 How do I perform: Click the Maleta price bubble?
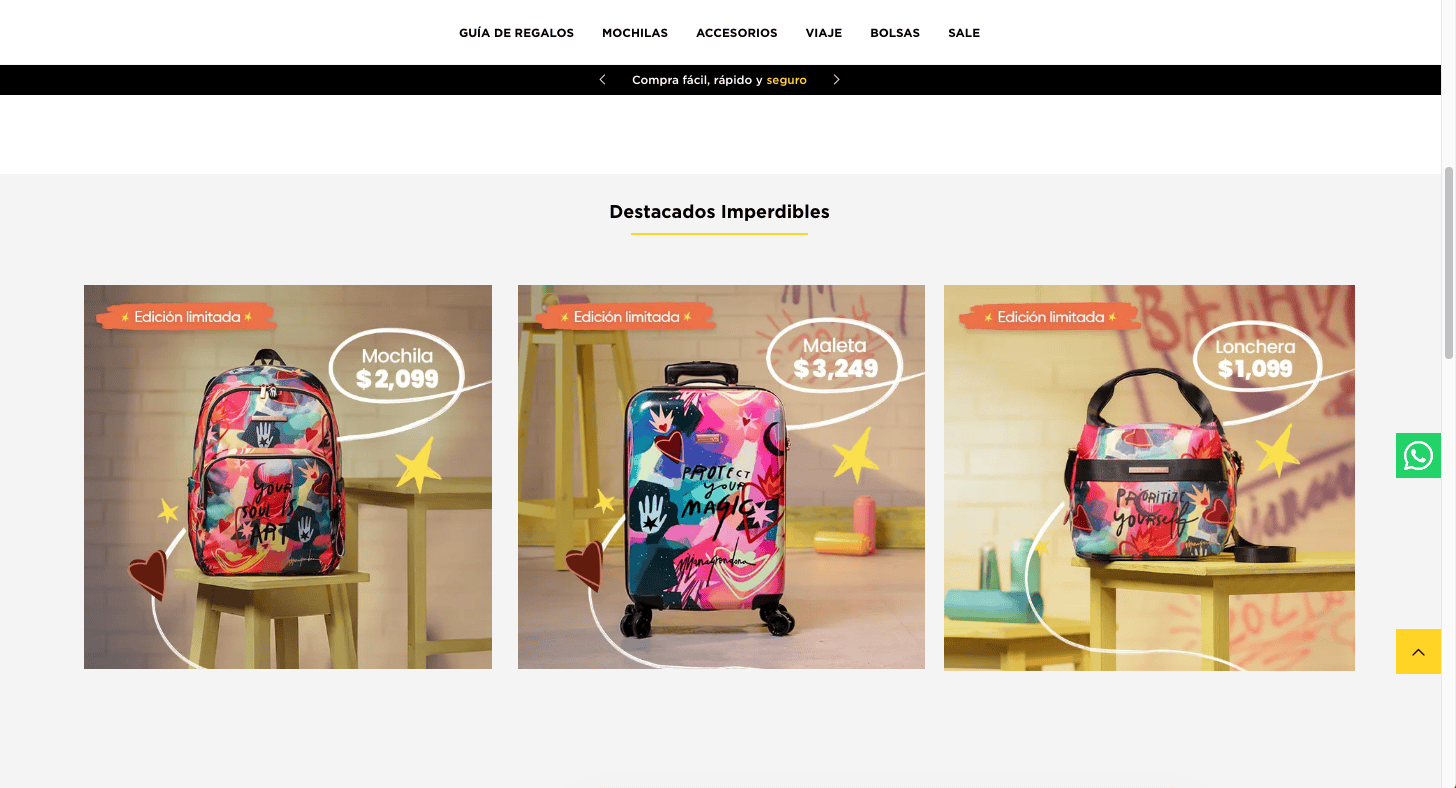836,358
